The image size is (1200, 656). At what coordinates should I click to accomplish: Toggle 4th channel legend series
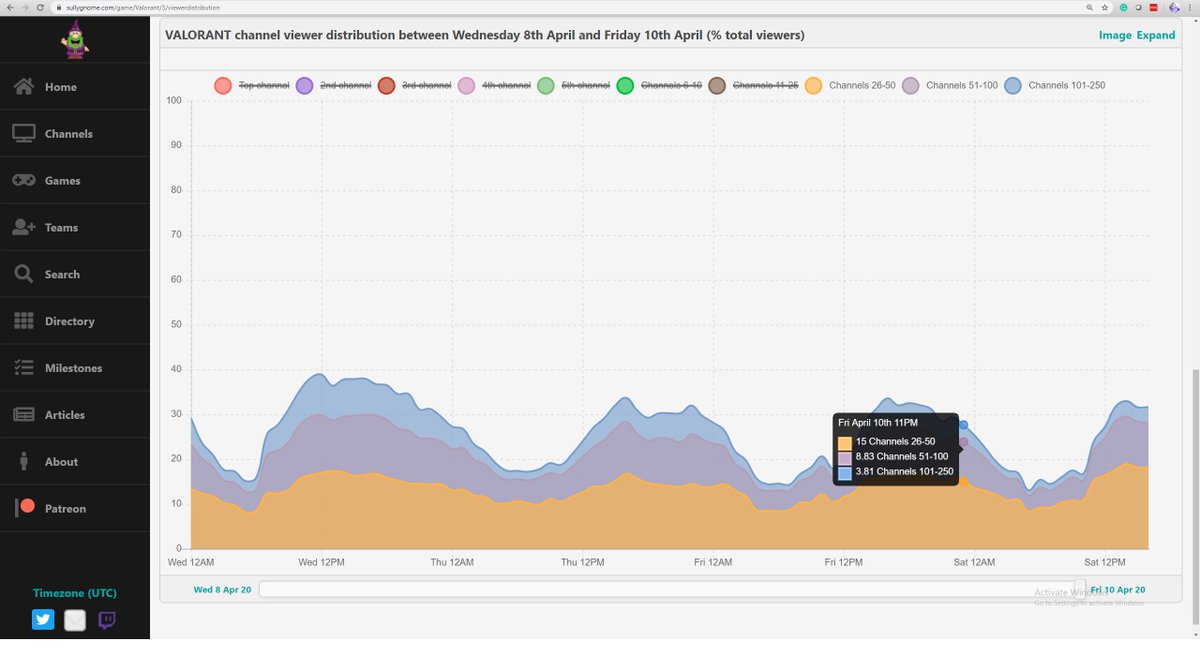(x=495, y=85)
